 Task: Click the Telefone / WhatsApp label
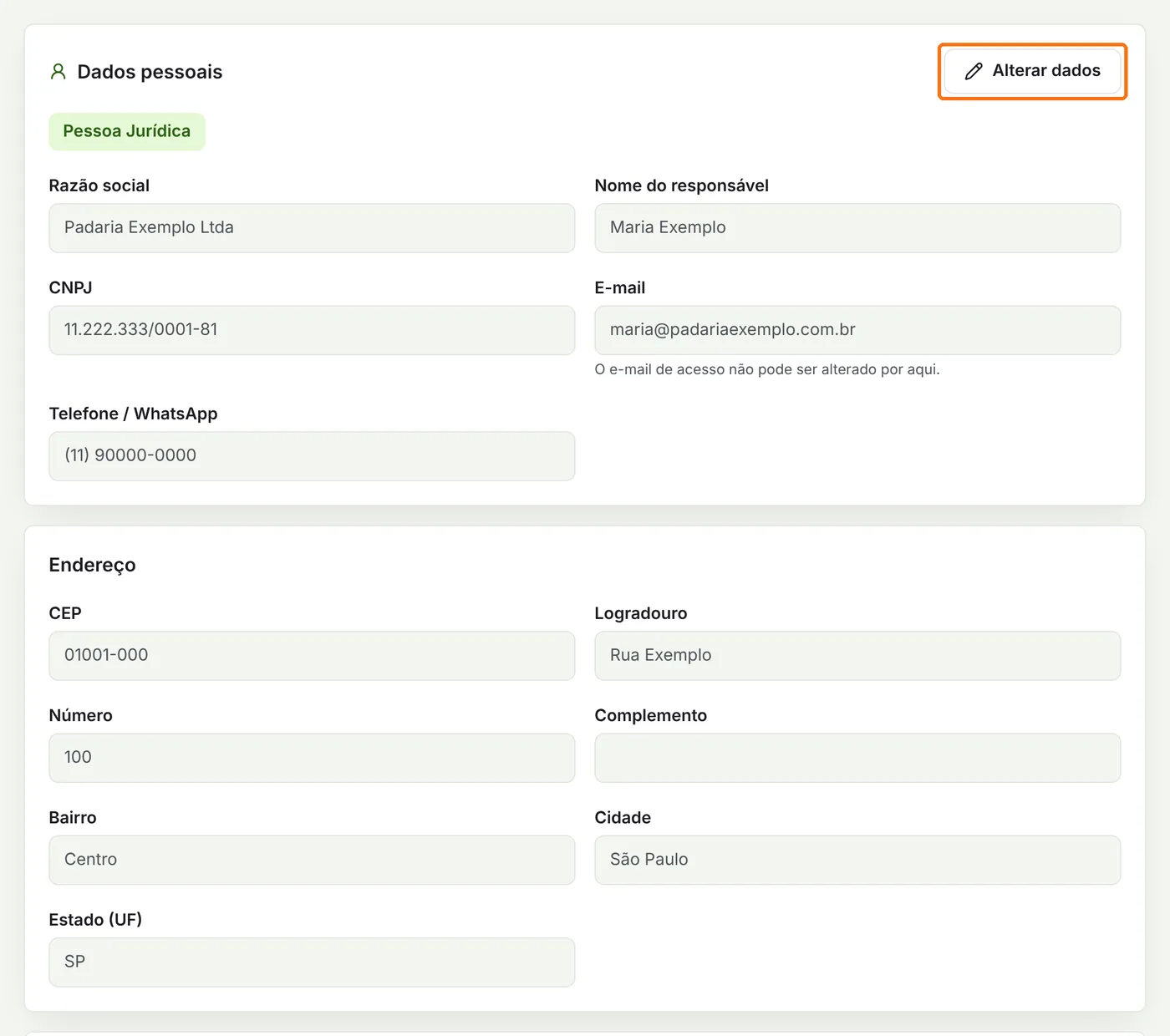[x=134, y=414]
